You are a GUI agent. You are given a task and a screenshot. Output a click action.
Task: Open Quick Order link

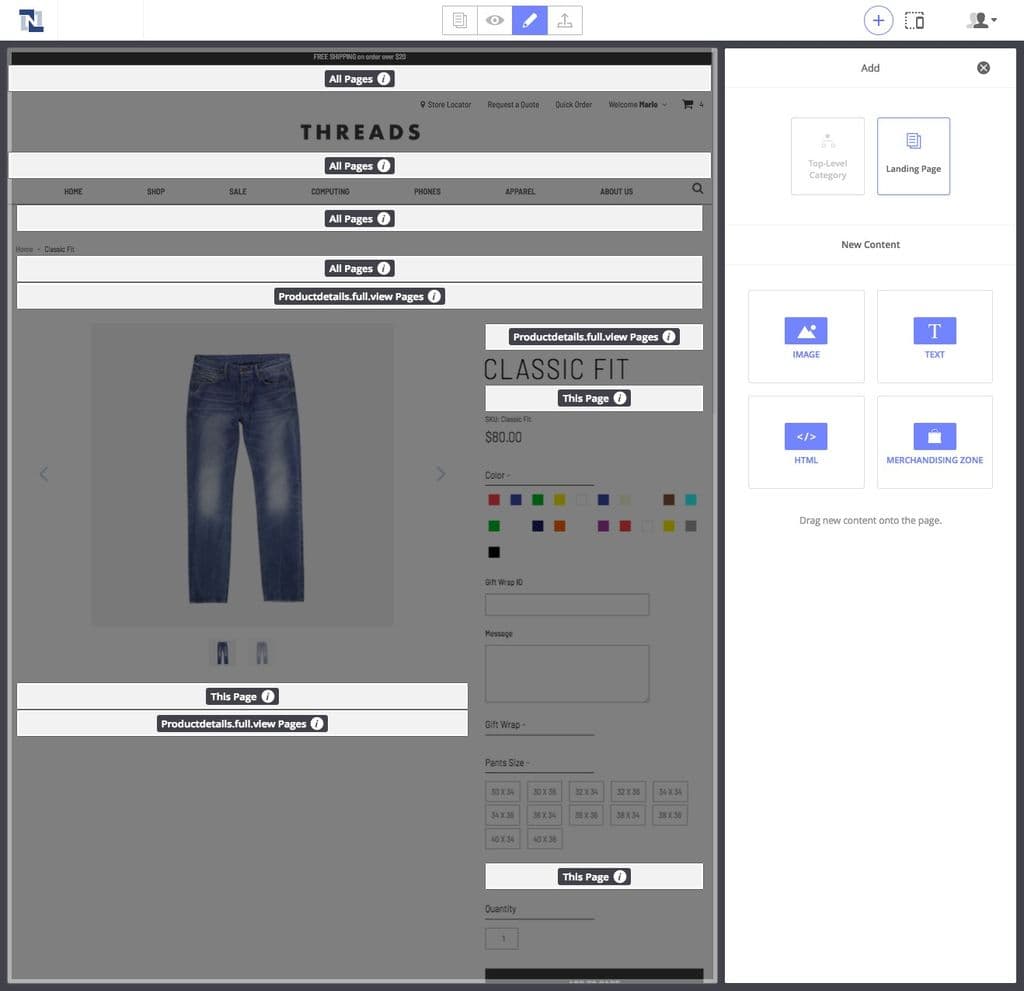point(573,105)
